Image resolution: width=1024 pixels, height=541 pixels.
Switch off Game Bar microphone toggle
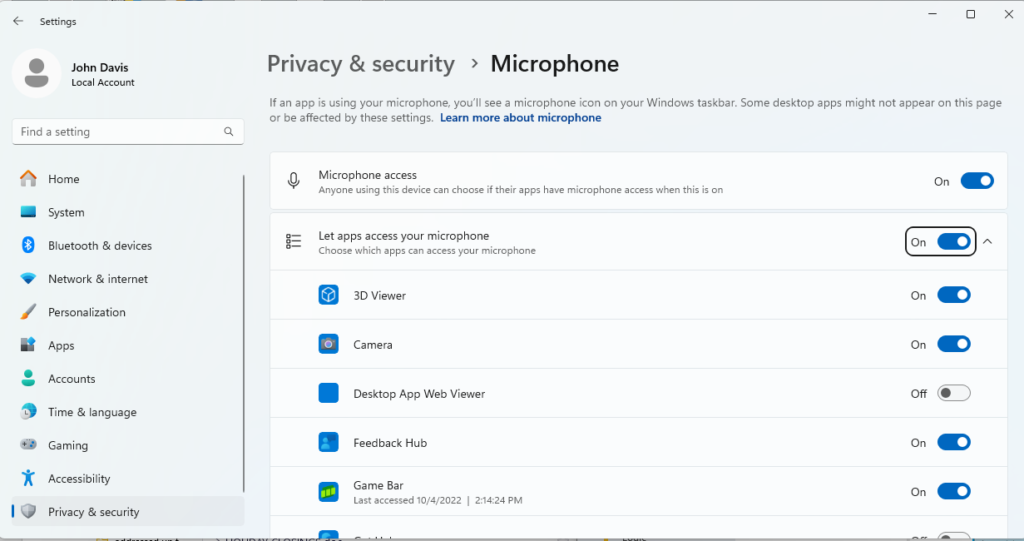tap(953, 491)
